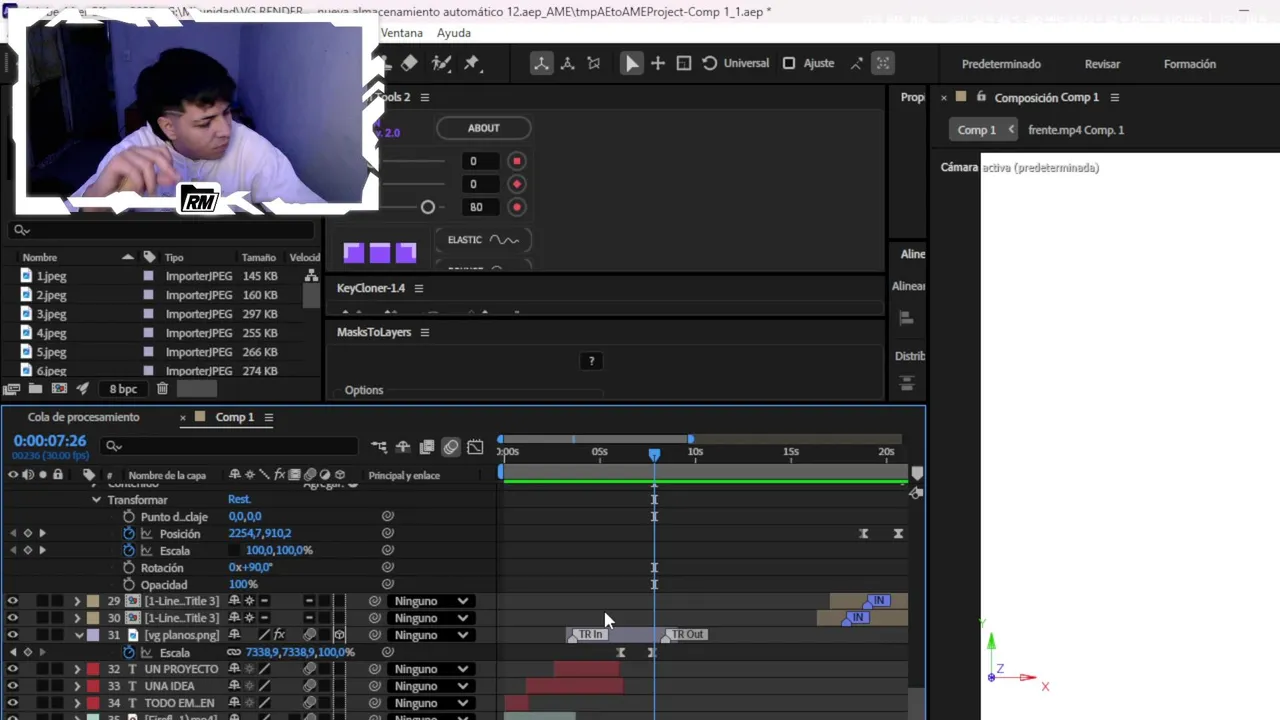
Task: Create a new composition icon
Action: click(x=59, y=389)
